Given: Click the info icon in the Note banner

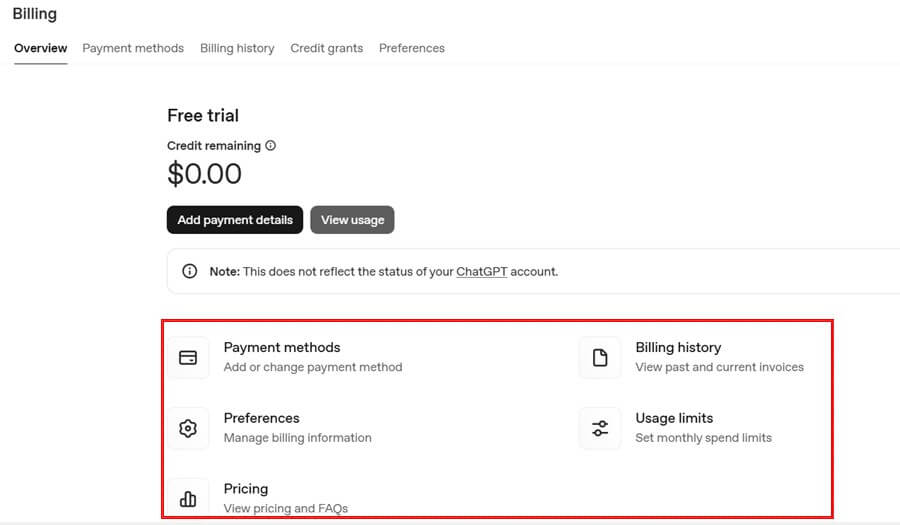Looking at the screenshot, I should click(190, 272).
